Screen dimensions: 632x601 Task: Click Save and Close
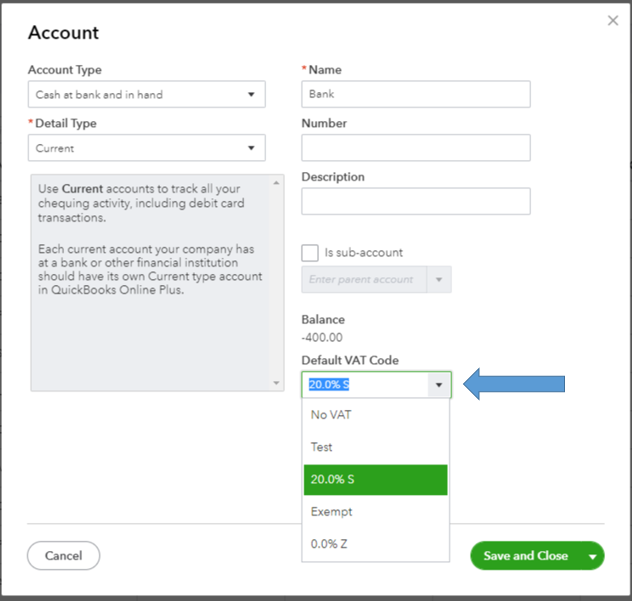(525, 556)
